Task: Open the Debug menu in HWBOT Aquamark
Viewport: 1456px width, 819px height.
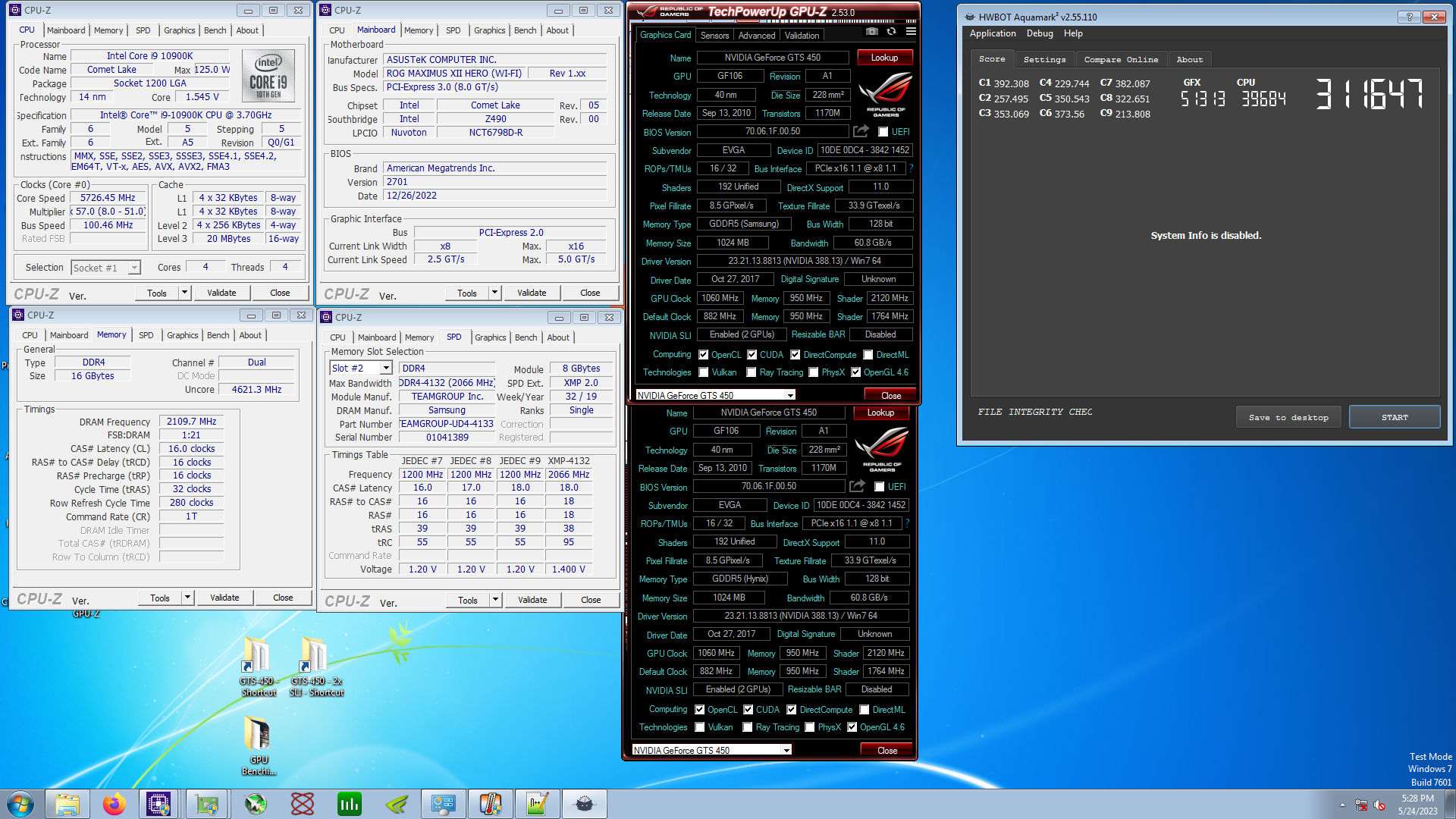Action: 1040,33
